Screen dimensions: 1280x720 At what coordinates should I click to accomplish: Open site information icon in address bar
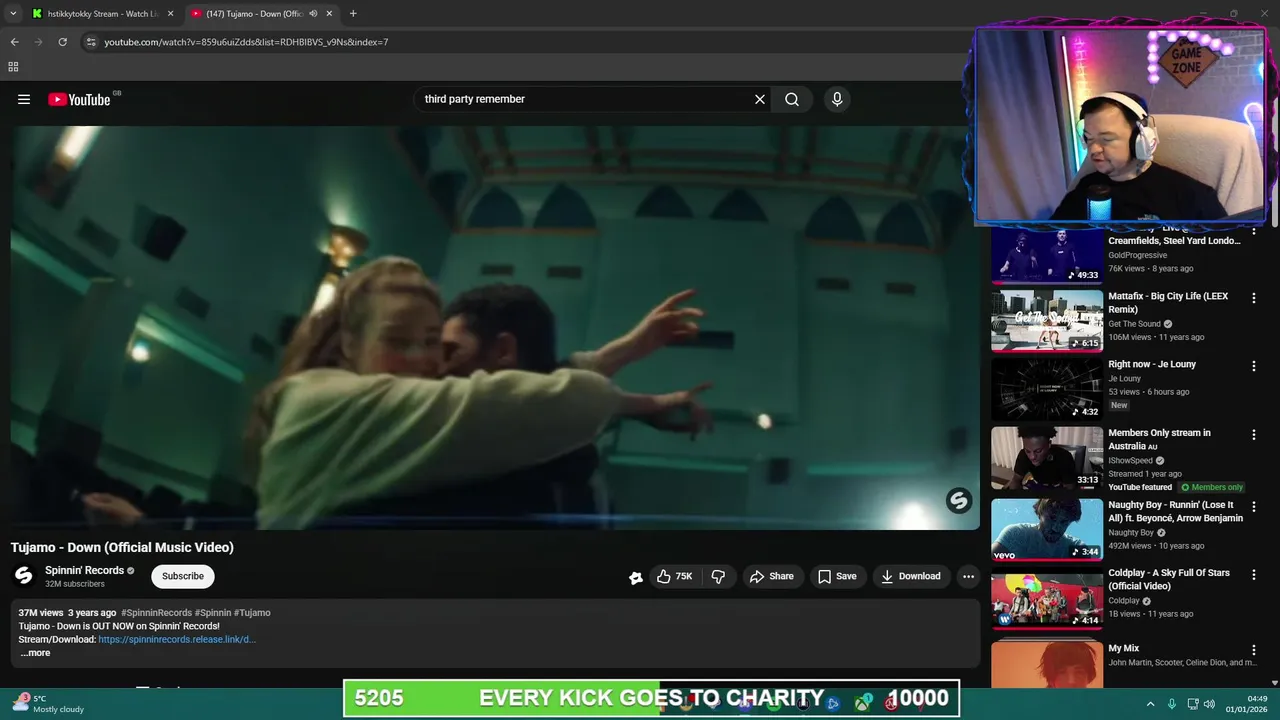(x=91, y=42)
